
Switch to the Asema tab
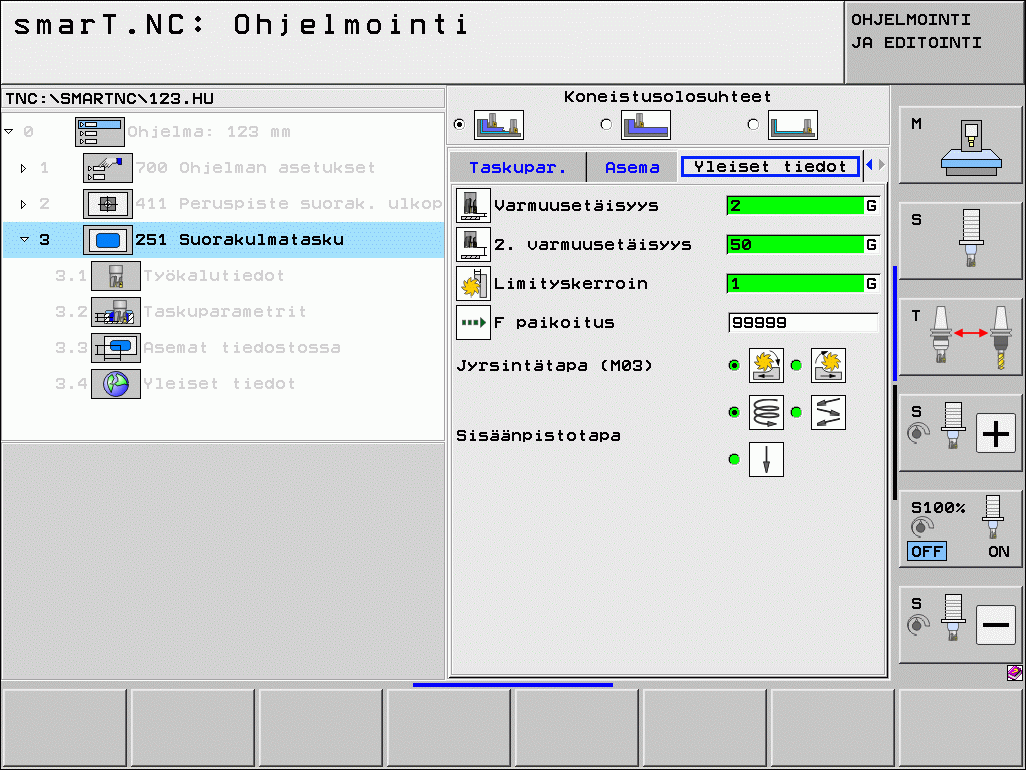632,167
